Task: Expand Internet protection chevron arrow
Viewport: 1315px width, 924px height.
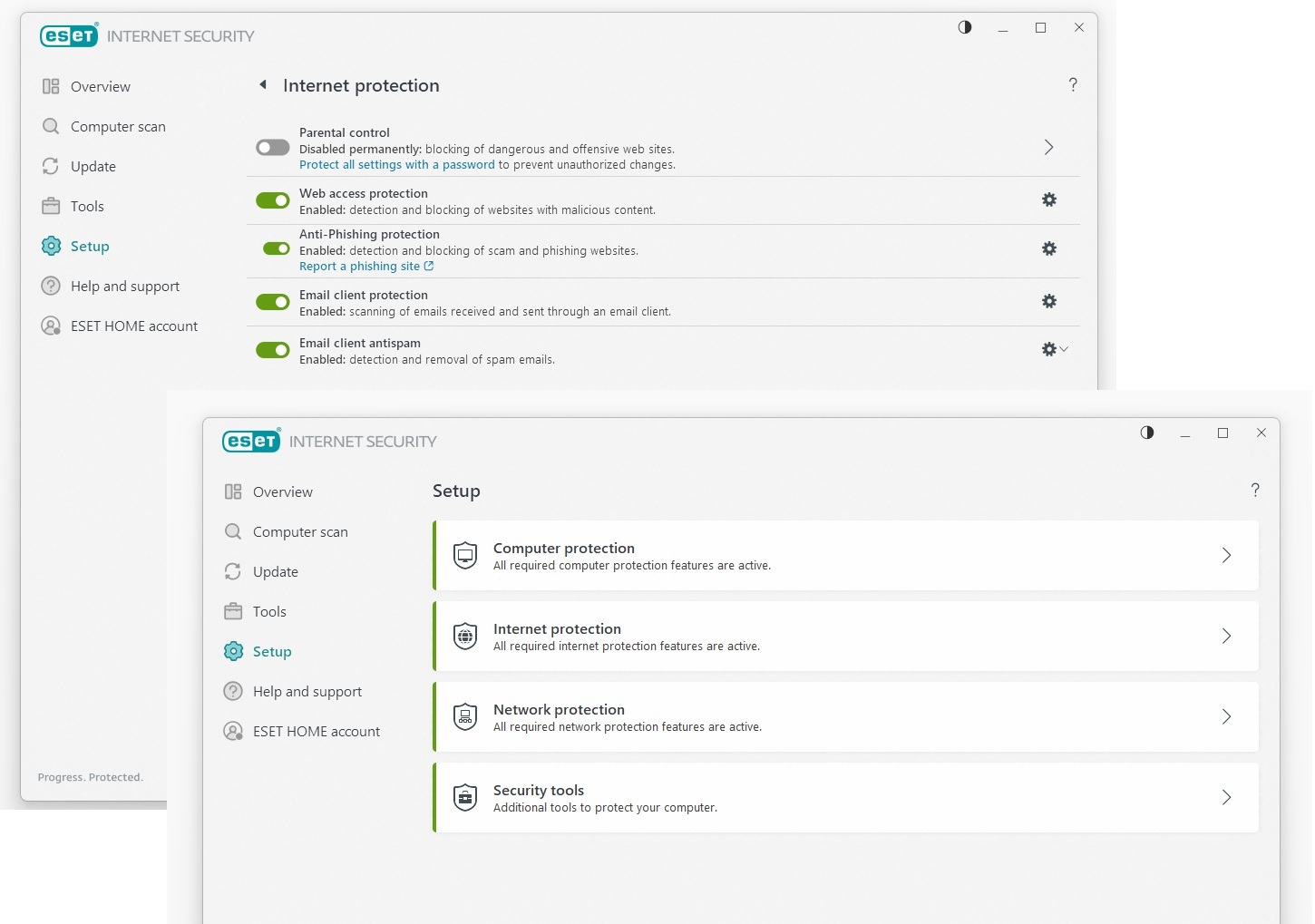Action: tap(1226, 637)
